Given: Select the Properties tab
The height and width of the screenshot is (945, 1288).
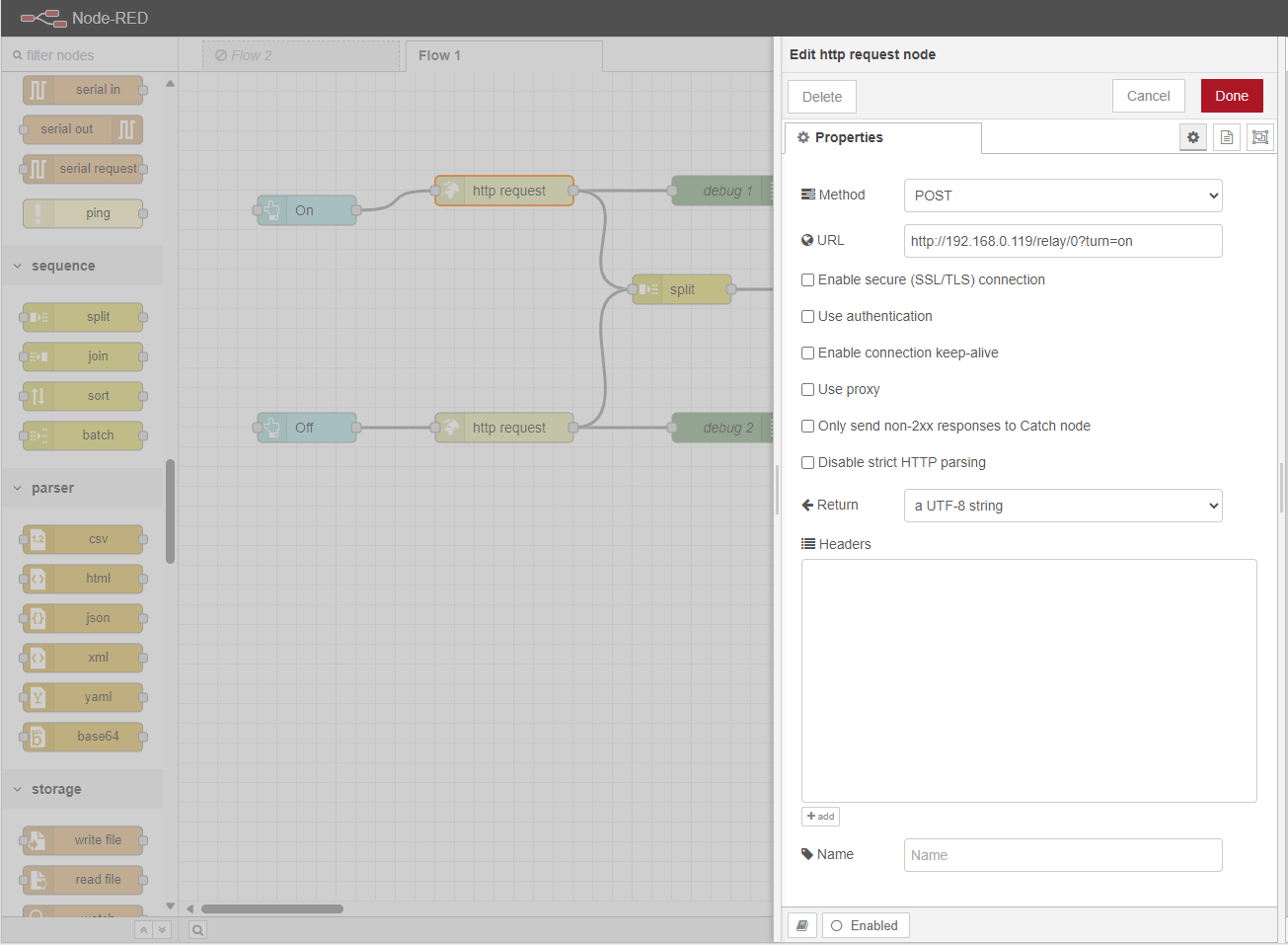Looking at the screenshot, I should coord(882,137).
